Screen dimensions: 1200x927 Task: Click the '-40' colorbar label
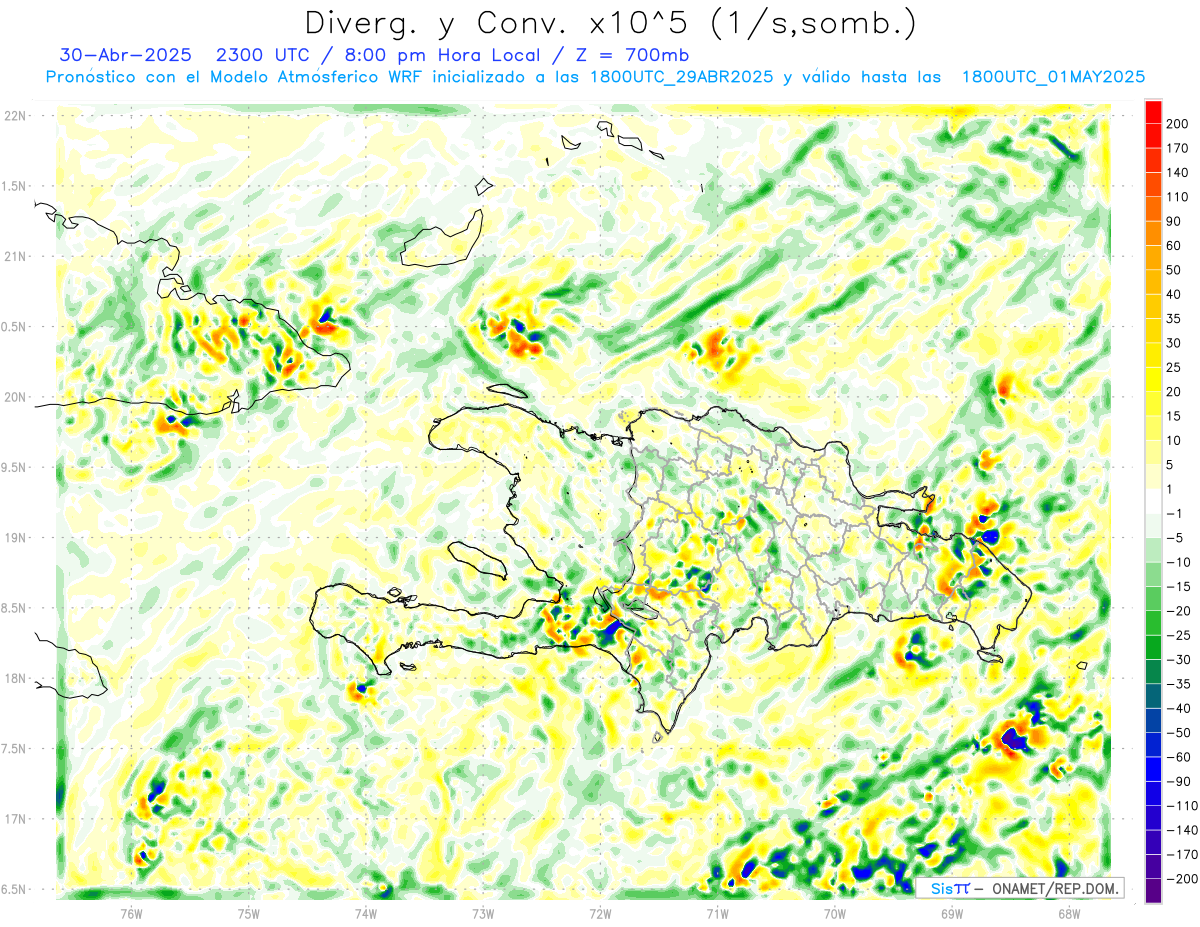click(x=1180, y=708)
